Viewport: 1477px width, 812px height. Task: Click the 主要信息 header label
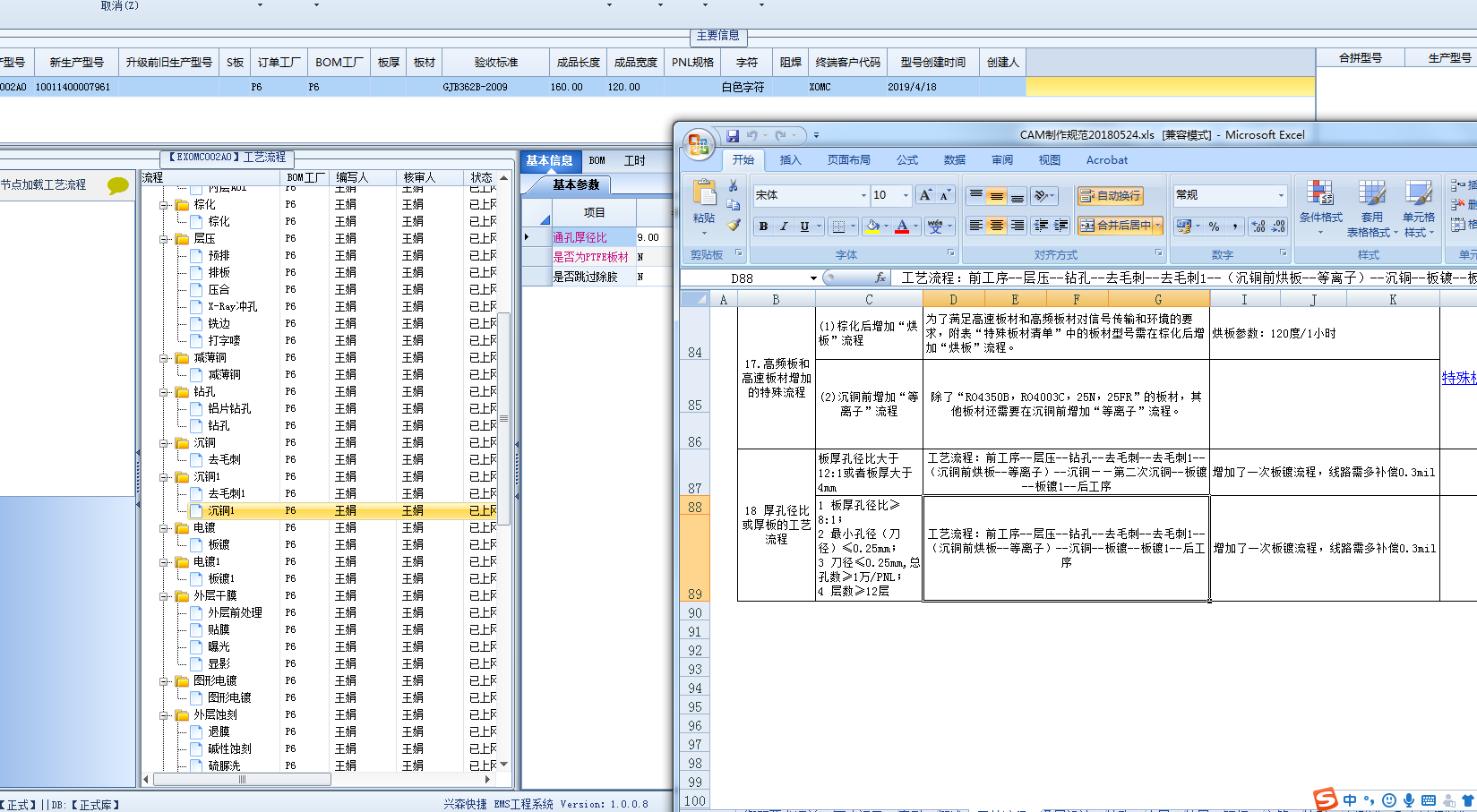coord(718,36)
